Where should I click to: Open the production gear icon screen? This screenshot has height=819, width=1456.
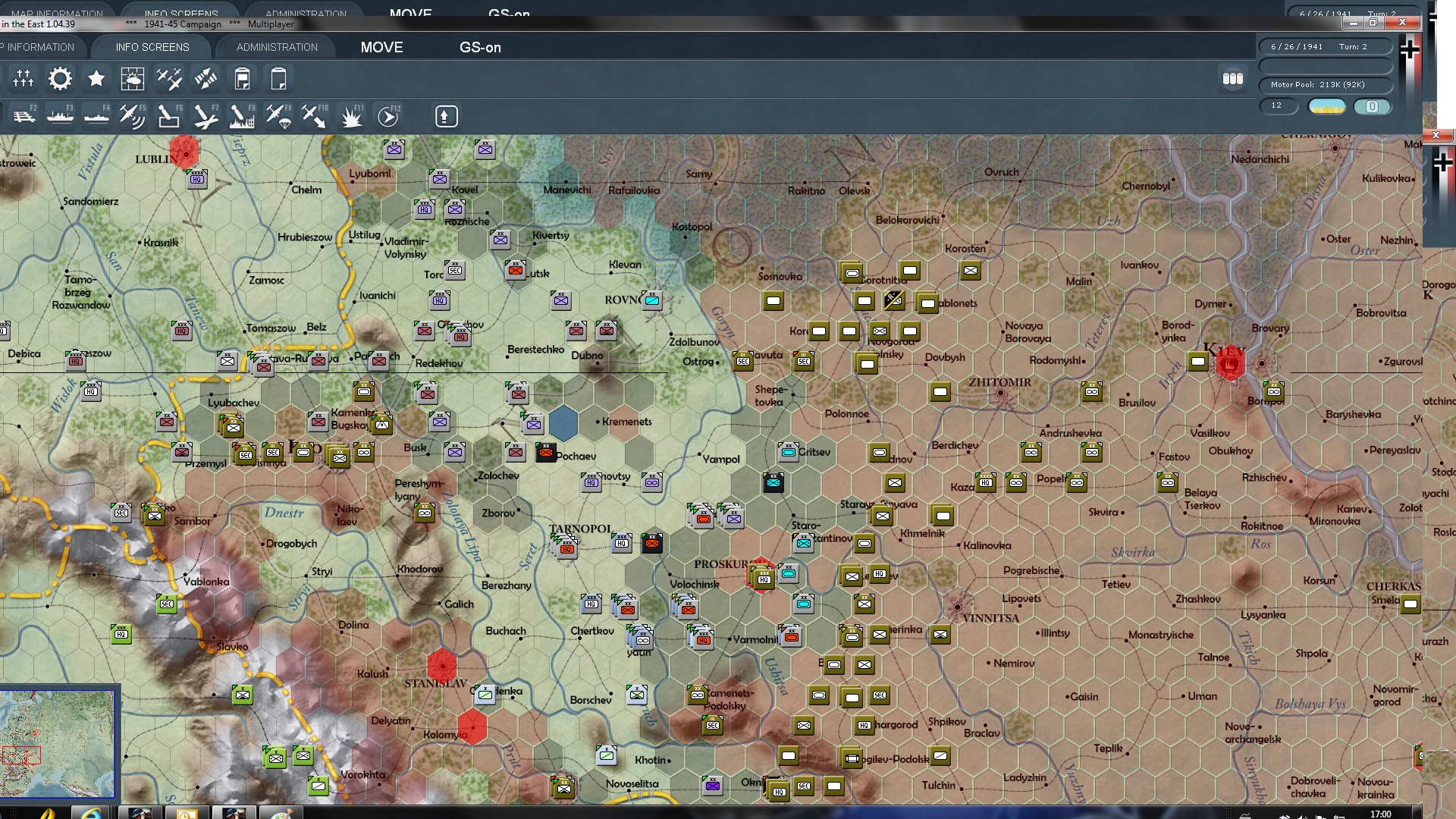[60, 78]
